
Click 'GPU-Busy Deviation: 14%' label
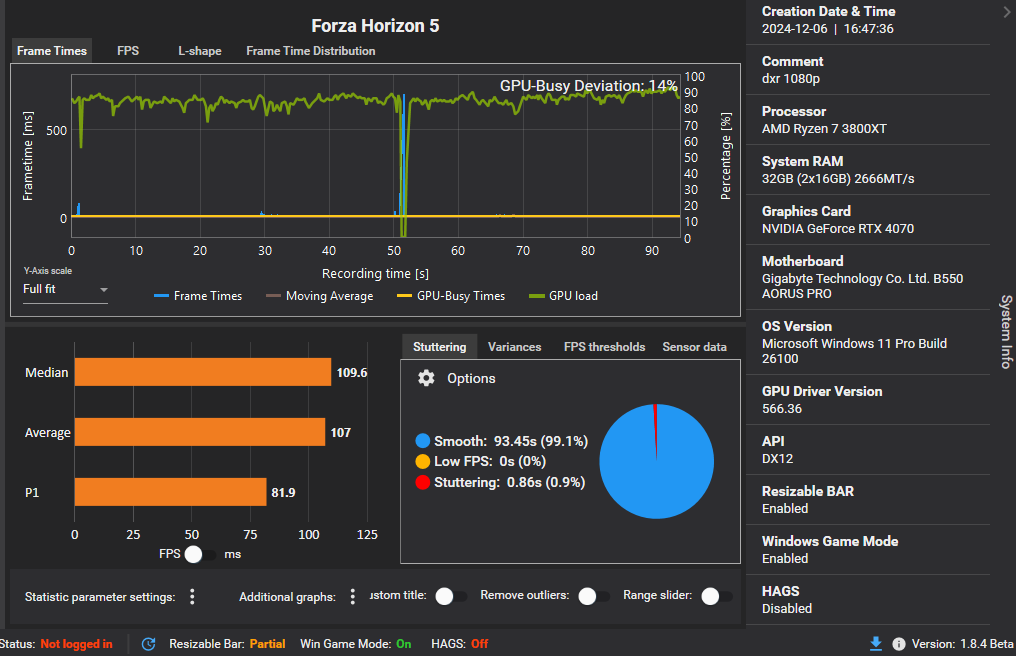point(588,86)
